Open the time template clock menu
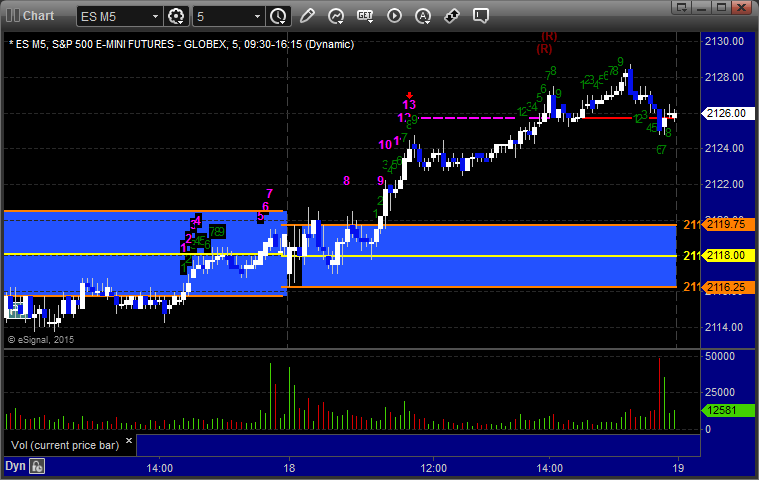Viewport: 759px width, 480px height. (278, 16)
